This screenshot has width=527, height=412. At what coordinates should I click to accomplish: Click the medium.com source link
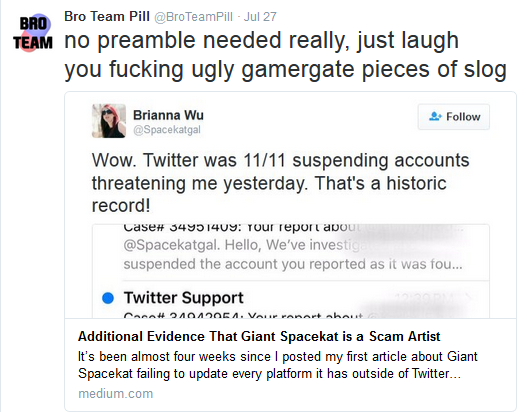116,394
